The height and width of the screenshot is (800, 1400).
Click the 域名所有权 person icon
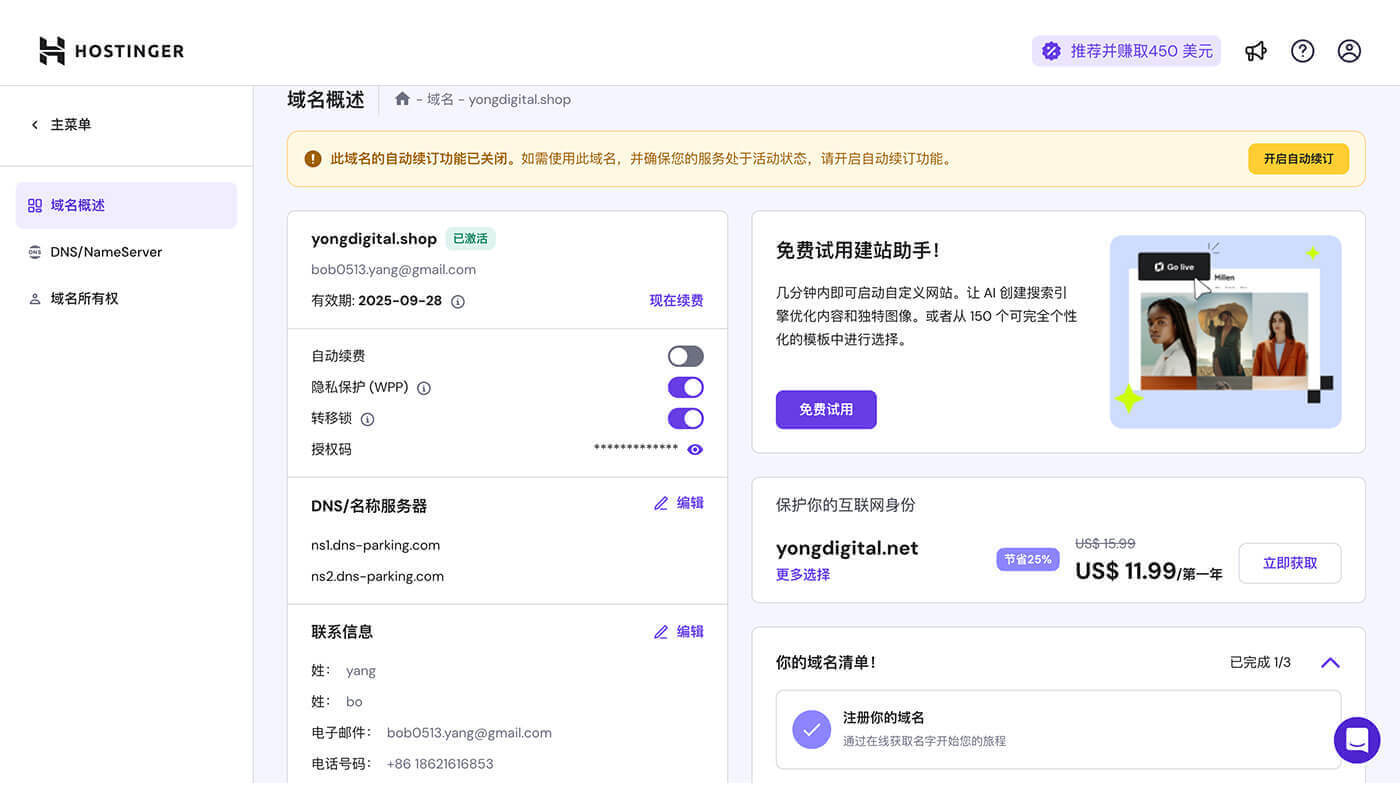[x=35, y=299]
